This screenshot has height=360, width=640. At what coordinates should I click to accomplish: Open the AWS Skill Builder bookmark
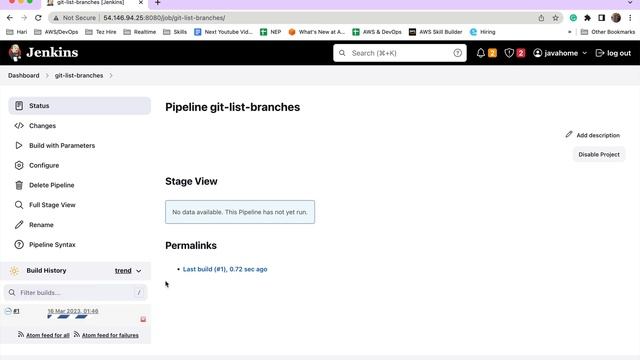click(436, 32)
